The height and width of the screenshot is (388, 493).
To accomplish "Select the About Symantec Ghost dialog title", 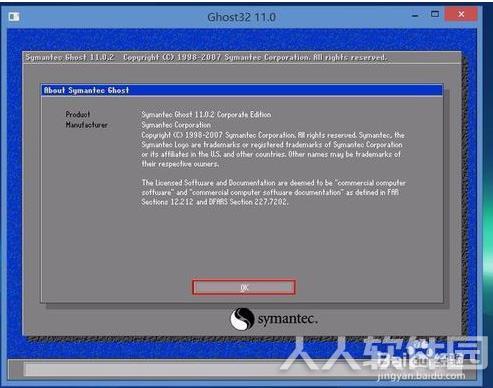I will (86, 90).
